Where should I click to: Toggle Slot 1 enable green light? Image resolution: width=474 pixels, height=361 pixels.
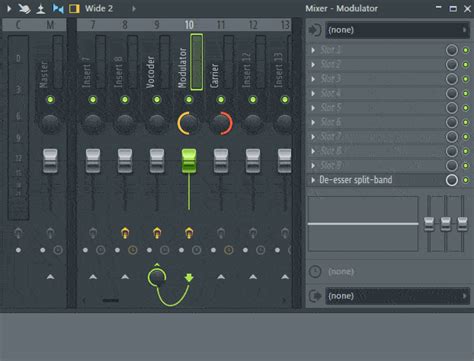[x=466, y=50]
